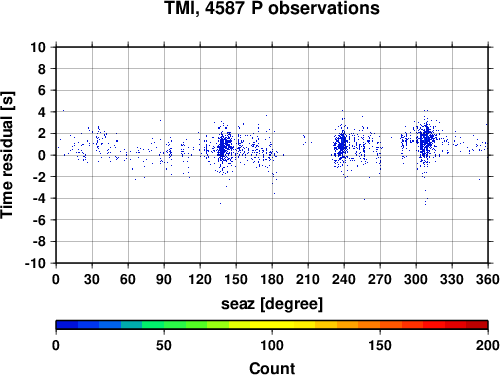Click the colorbar tick label 200
The image size is (500, 375).
(x=488, y=345)
